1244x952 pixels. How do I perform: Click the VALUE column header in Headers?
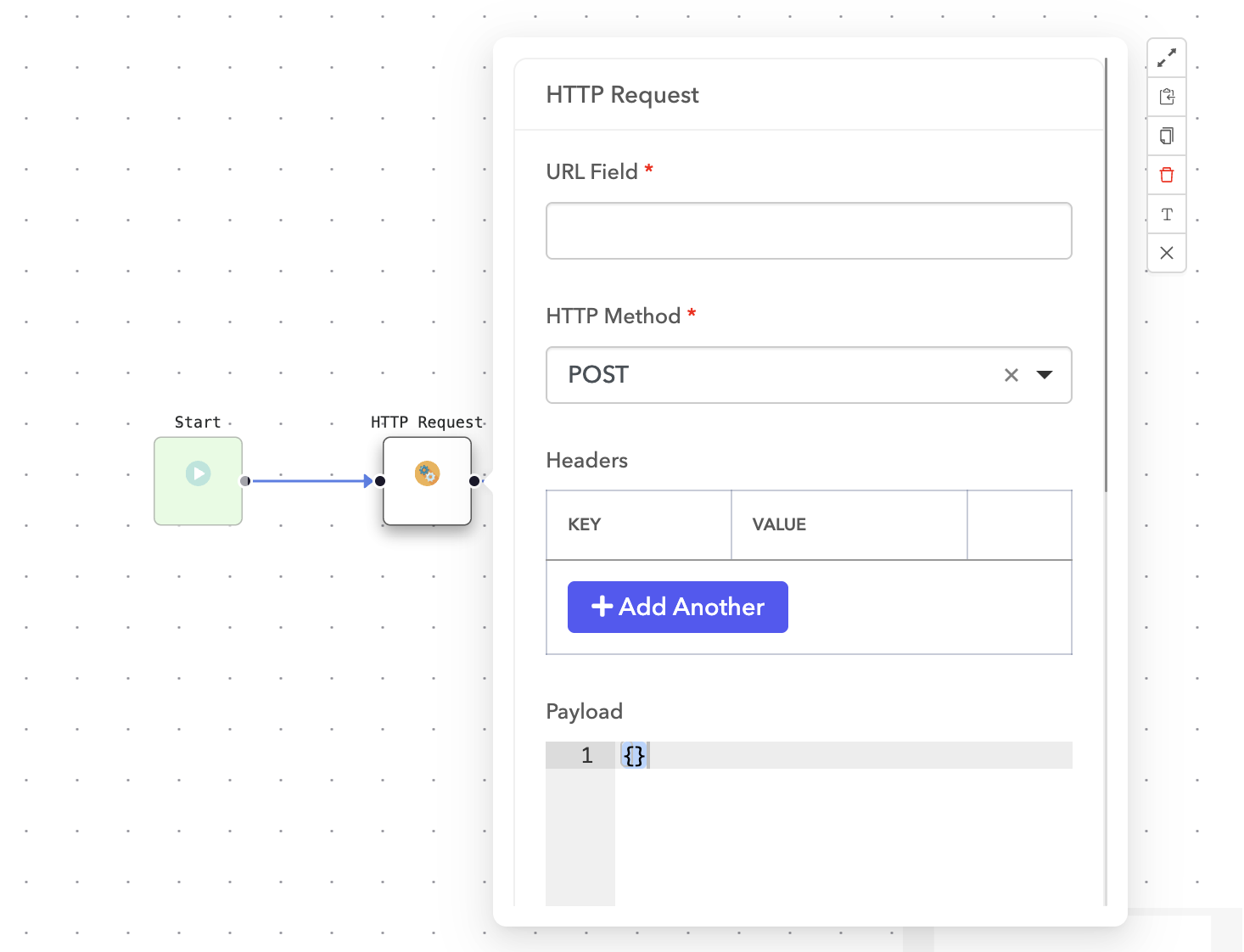(x=778, y=524)
